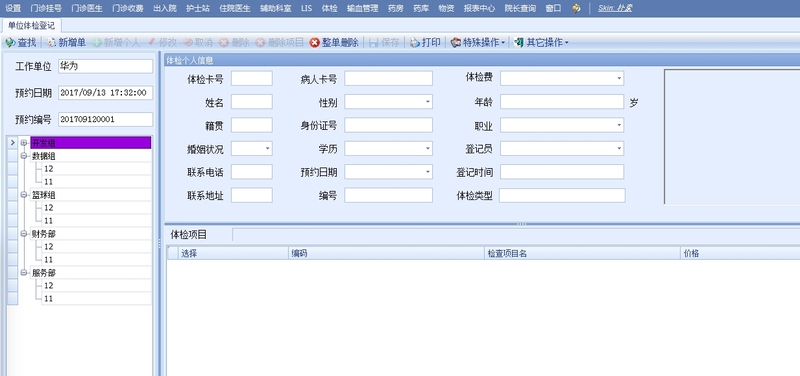Collapse the 服务部 tree node
Screen dimensions: 800x376
pyautogui.click(x=23, y=273)
